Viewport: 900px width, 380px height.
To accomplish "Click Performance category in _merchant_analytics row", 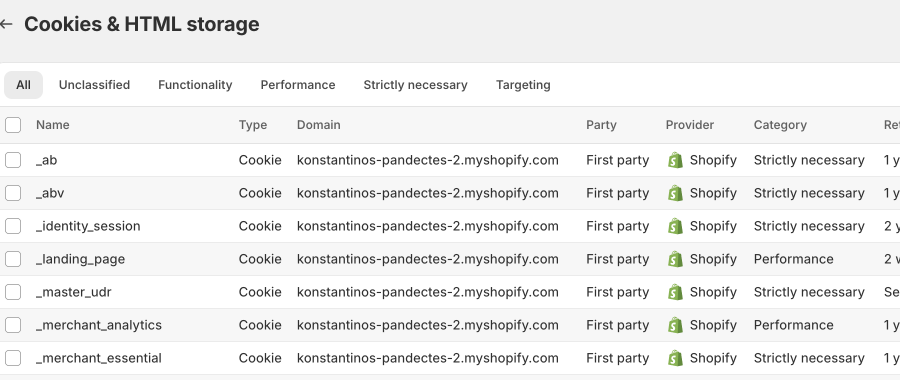I will [x=793, y=325].
